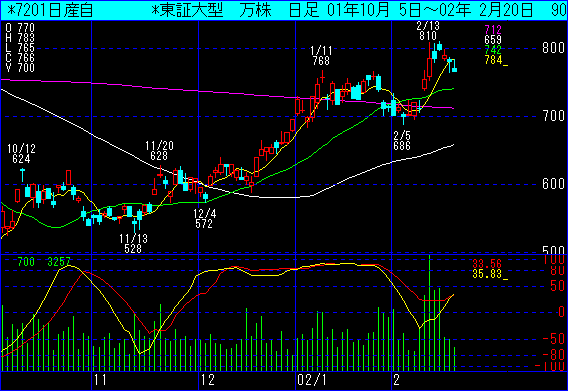Click the red 33.56 oscillator value
Screen dimensions: 568x391
487,264
